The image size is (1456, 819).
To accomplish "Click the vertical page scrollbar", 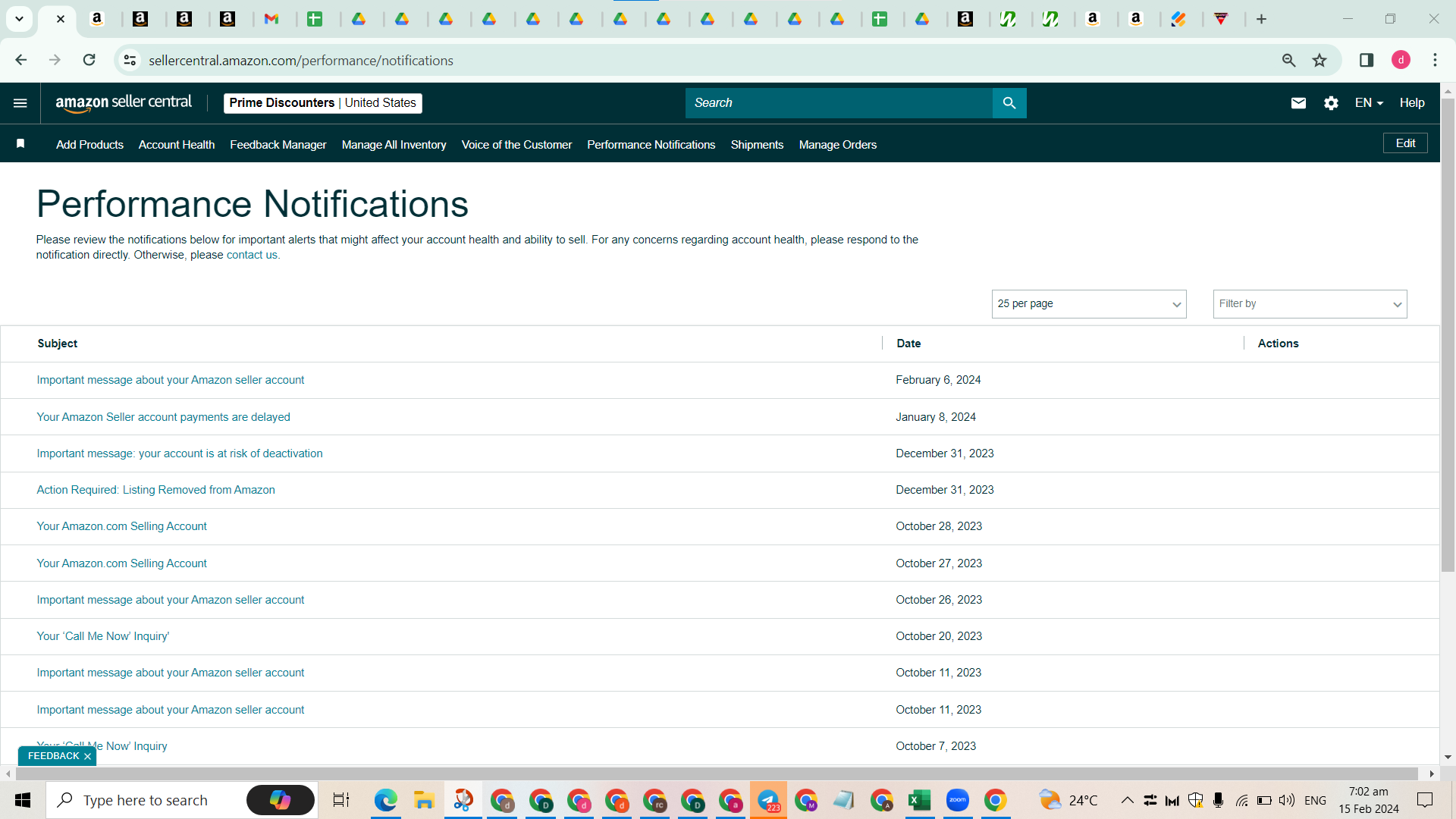I will [x=1448, y=335].
